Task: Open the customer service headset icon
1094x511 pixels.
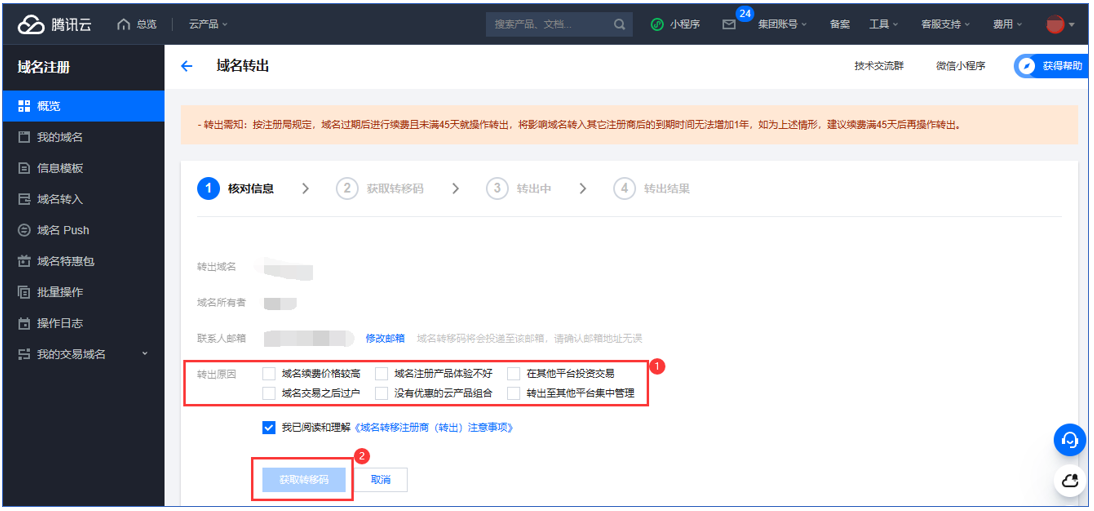Action: 1069,439
